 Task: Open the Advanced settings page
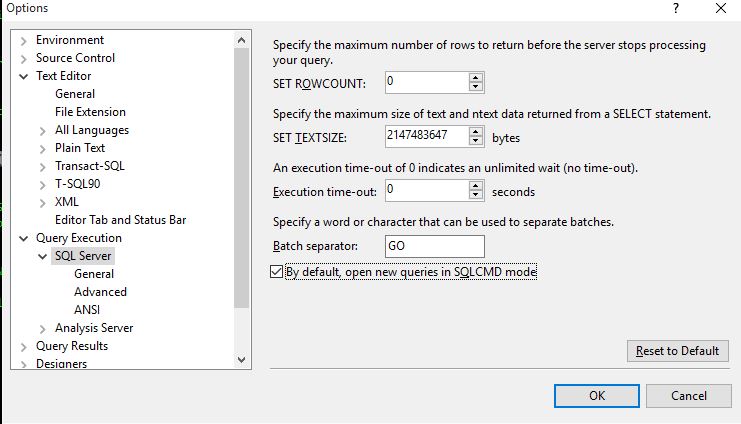coord(100,292)
